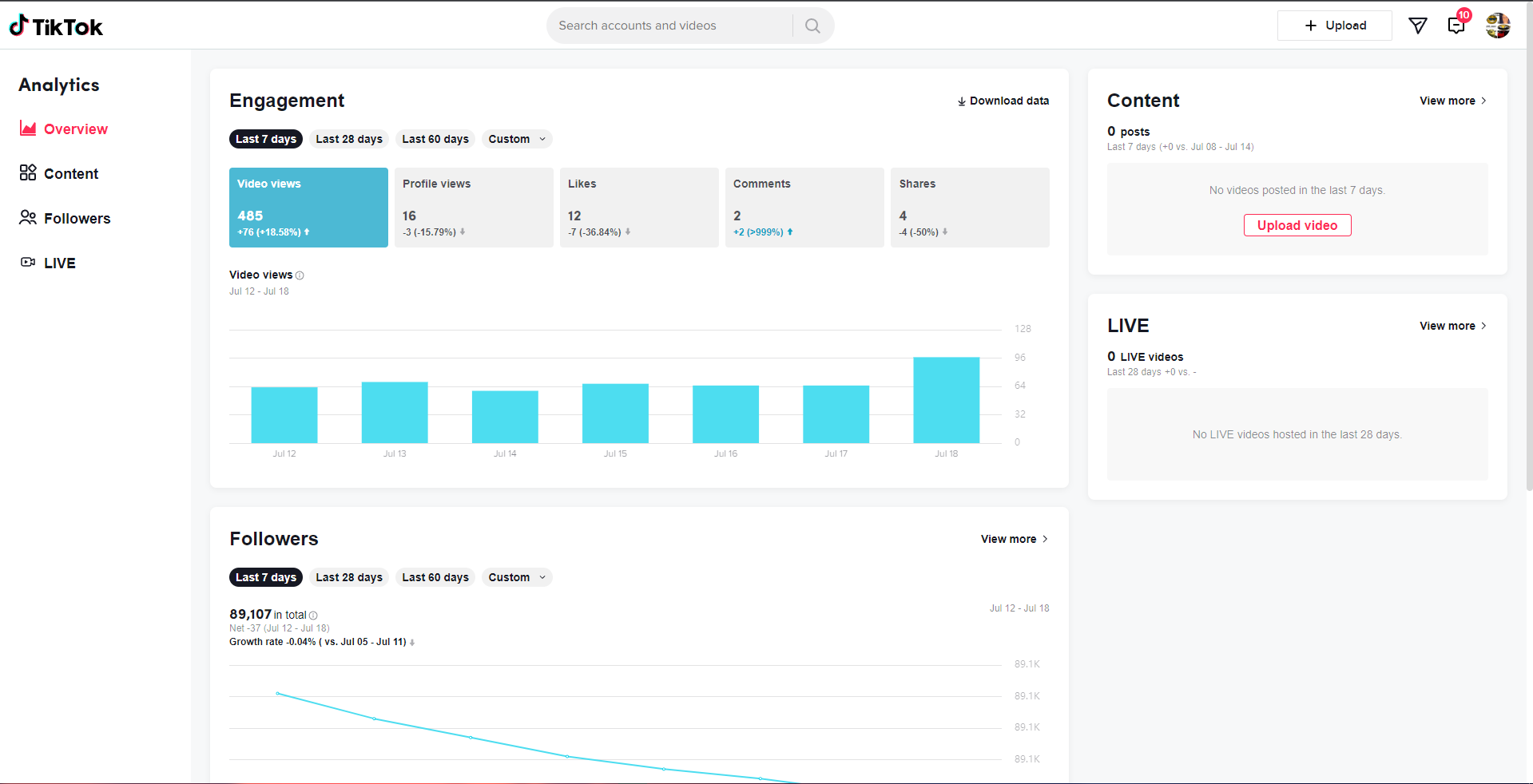Click the Followers people icon in sidebar
The image size is (1533, 784).
click(x=28, y=218)
